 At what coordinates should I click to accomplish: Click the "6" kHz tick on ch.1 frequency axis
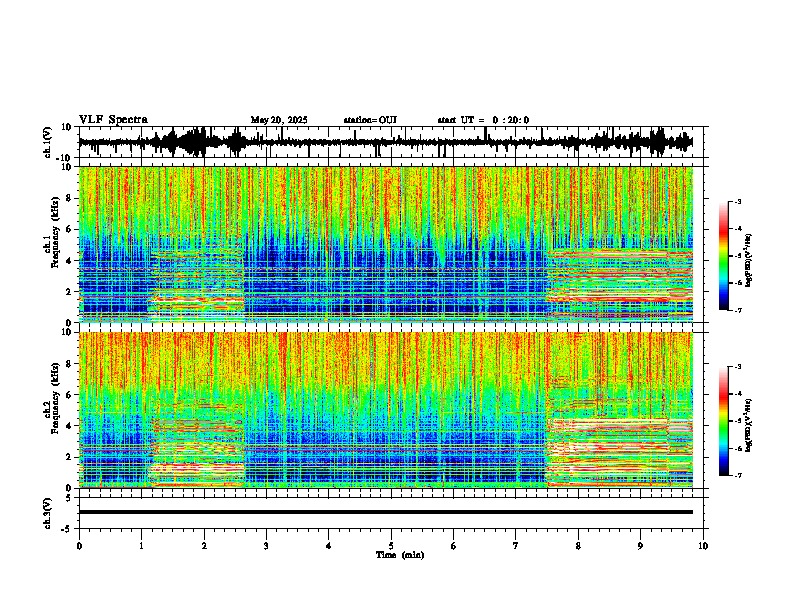70,230
